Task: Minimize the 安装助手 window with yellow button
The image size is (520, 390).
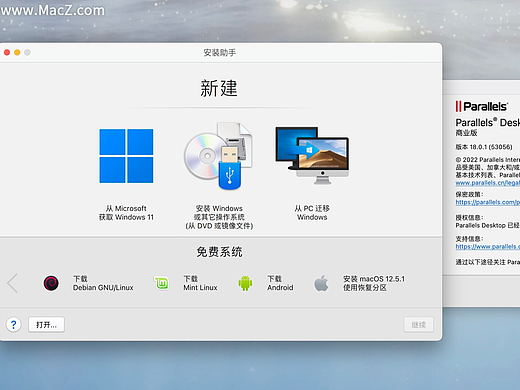Action: [x=17, y=52]
